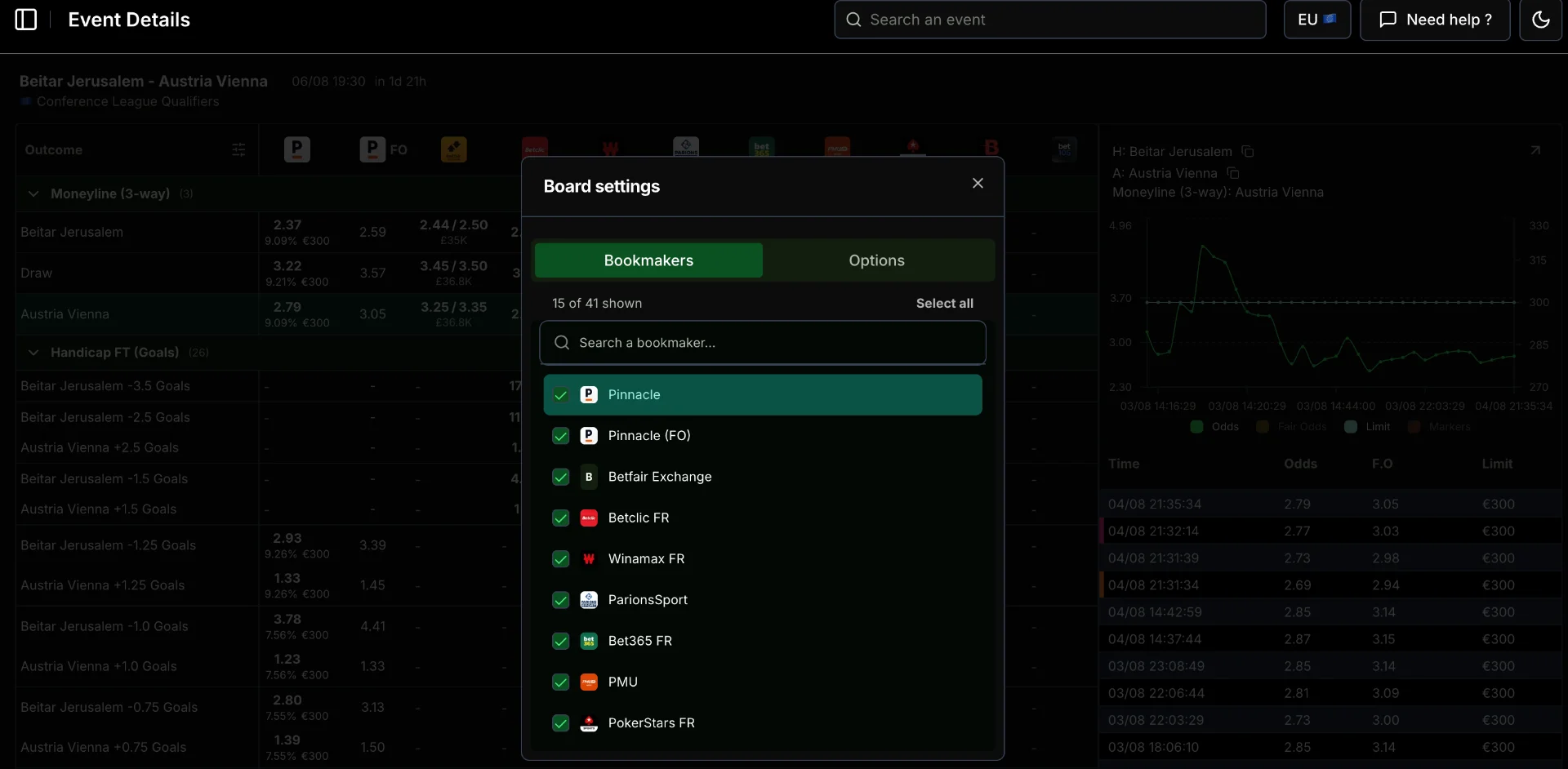This screenshot has width=1568, height=769.
Task: Click the Pinnacle column header logo
Action: [x=296, y=149]
